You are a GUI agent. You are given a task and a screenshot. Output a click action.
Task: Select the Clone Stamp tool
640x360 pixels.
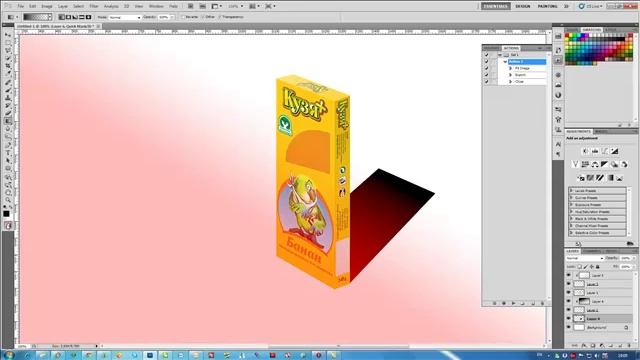click(x=8, y=98)
